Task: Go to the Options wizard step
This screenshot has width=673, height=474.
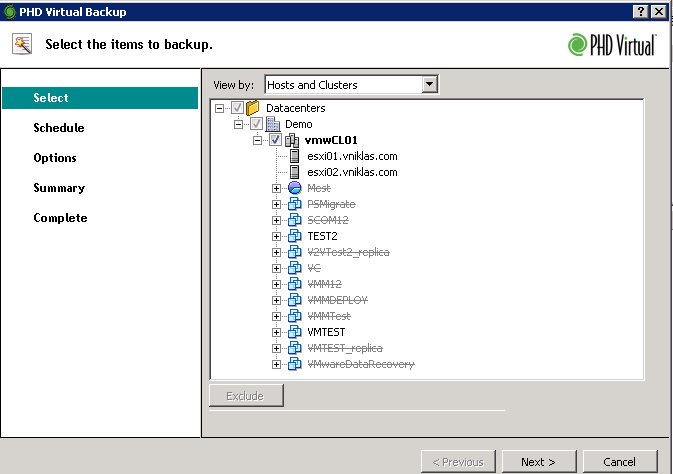Action: [x=55, y=158]
